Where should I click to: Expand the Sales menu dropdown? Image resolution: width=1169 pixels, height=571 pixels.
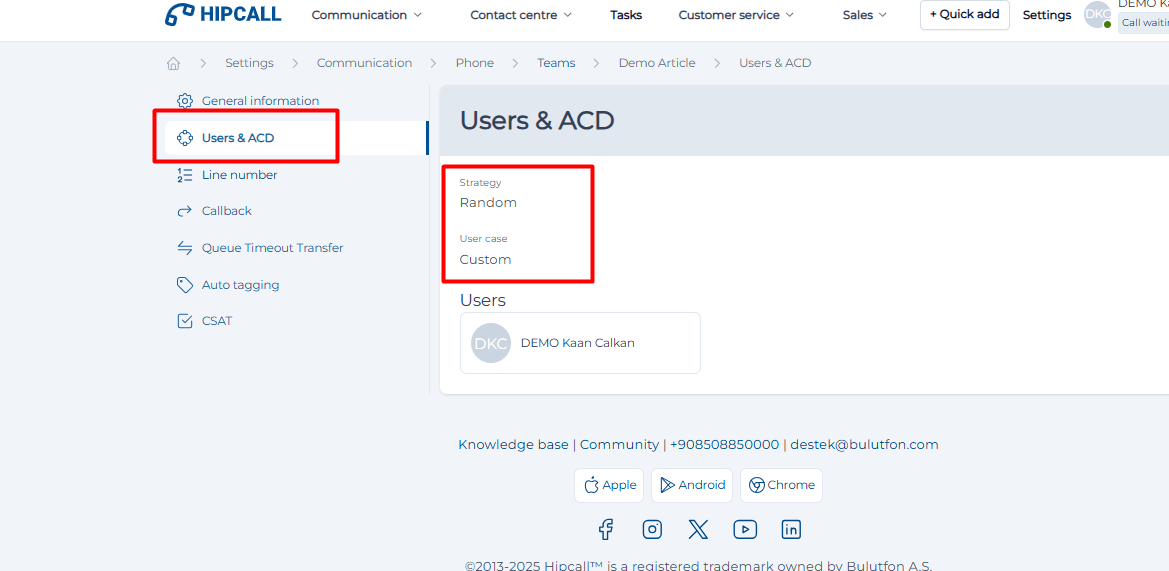pyautogui.click(x=864, y=15)
